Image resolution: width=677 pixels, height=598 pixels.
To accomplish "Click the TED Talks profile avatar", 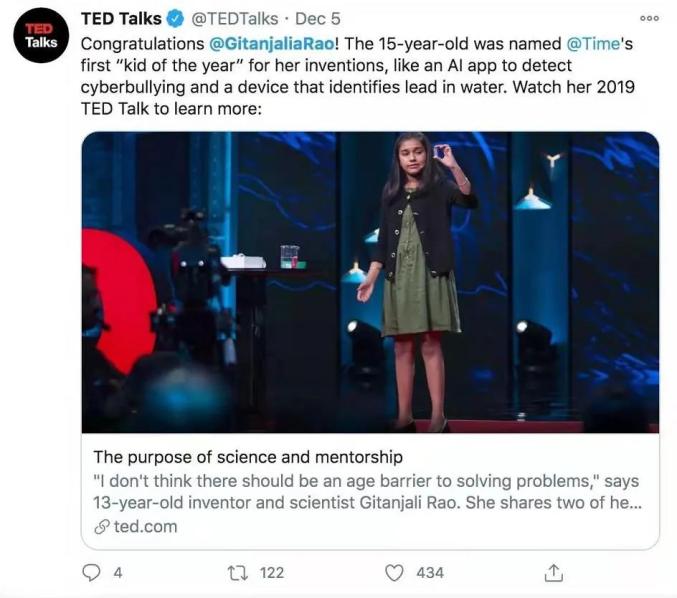I will pyautogui.click(x=40, y=36).
